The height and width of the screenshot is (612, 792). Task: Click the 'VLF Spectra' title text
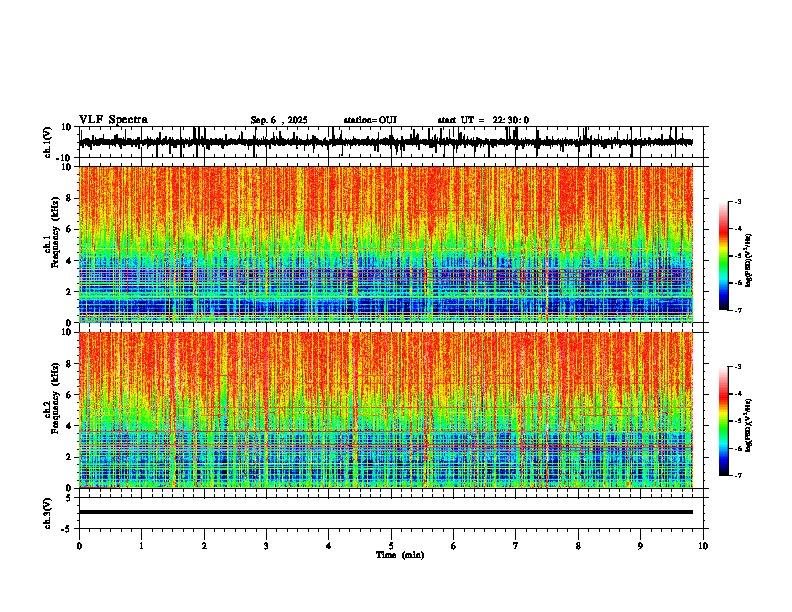tap(113, 120)
